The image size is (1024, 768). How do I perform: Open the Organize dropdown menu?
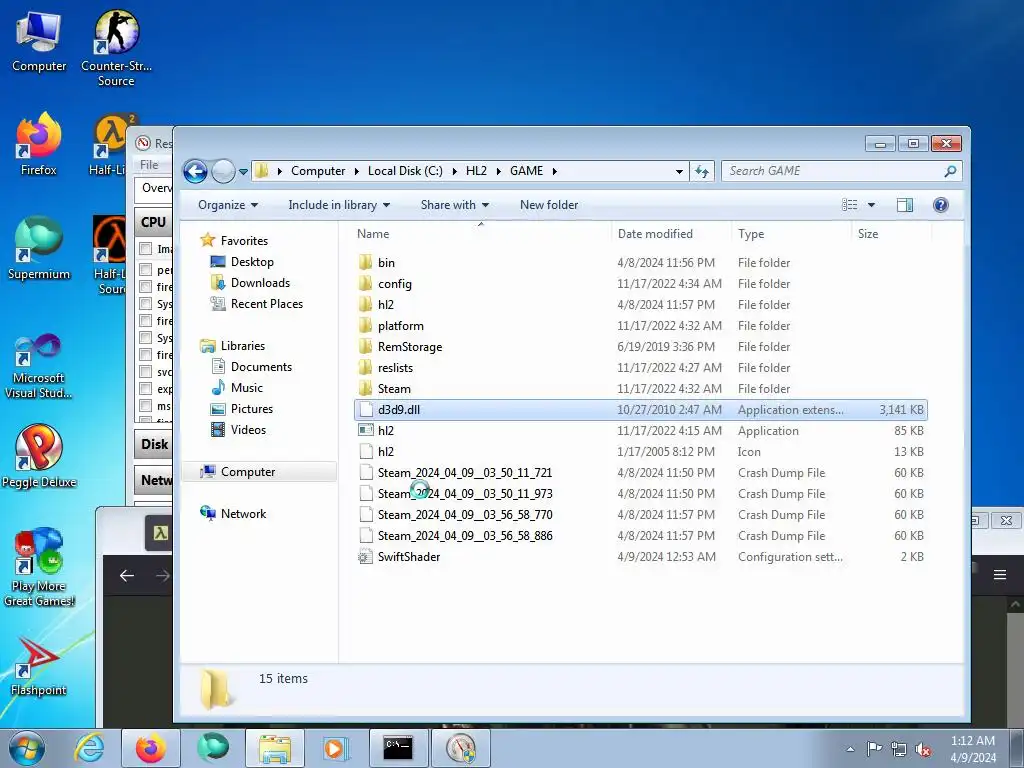[228, 205]
